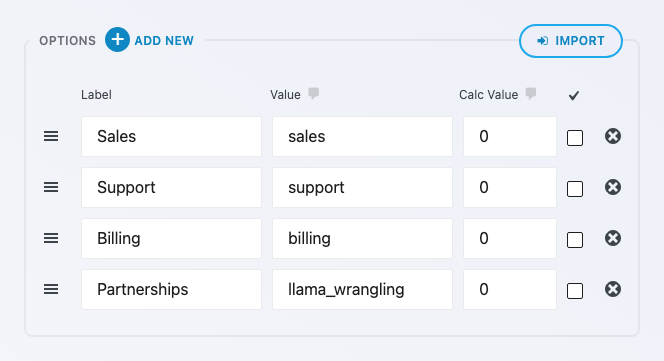Click the ADD NEW text link
Viewport: 664px width, 361px height.
[164, 41]
